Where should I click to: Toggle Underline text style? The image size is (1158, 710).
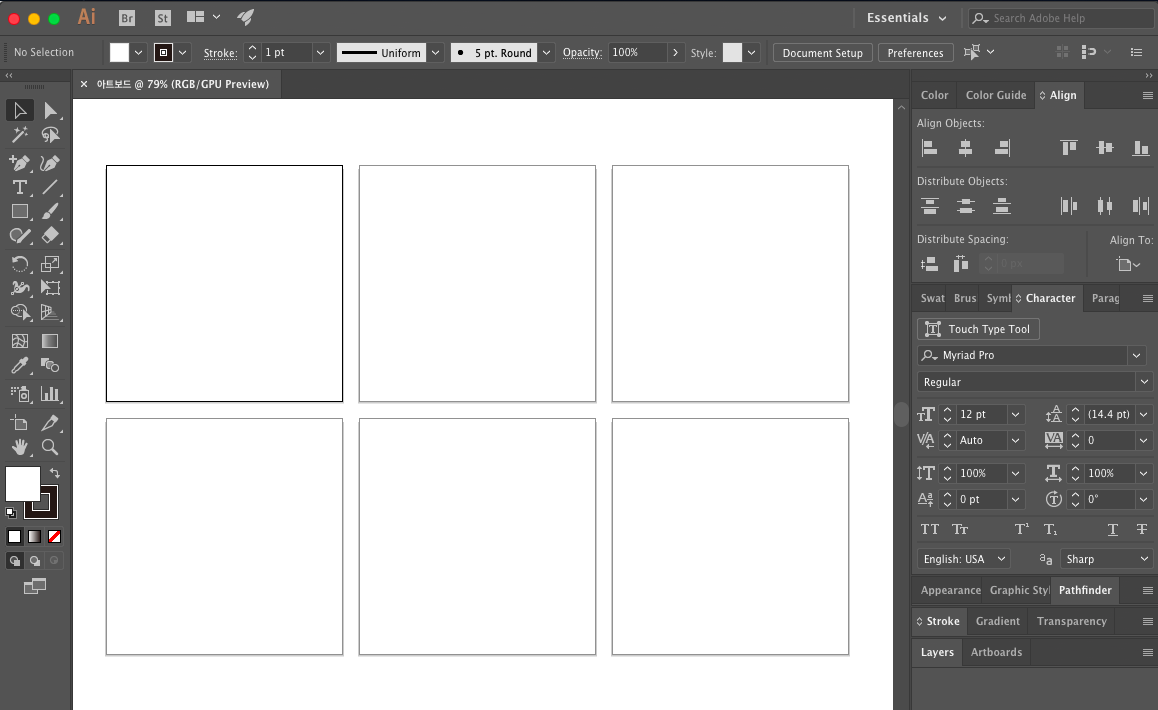click(x=1113, y=529)
